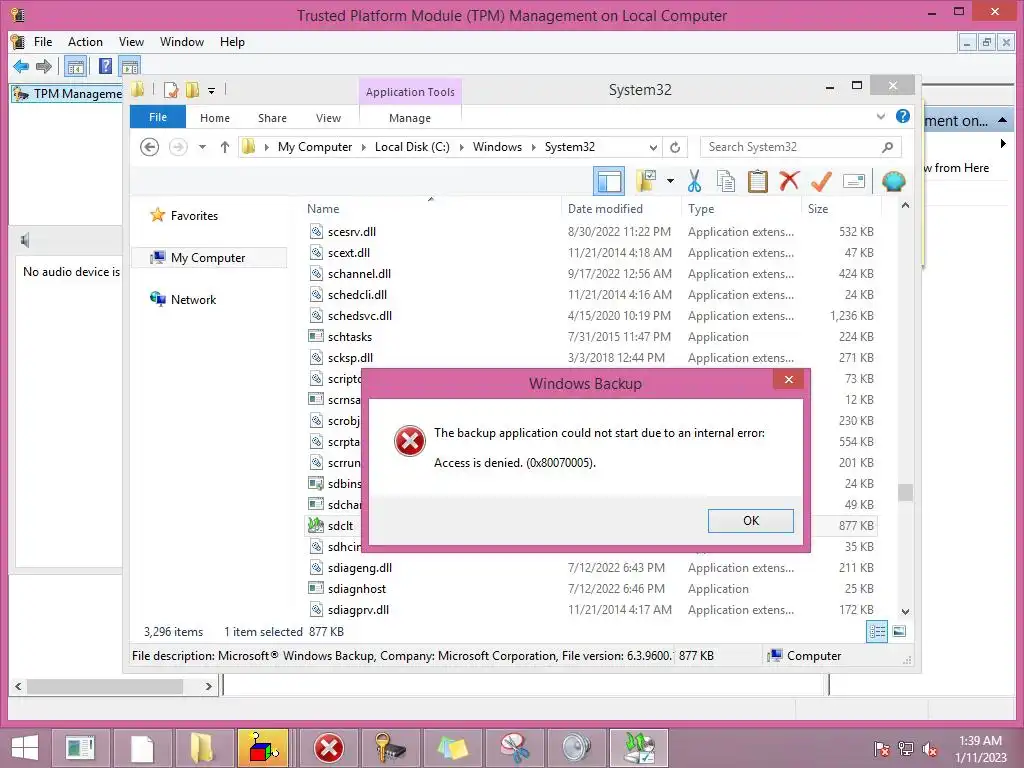
Task: Expand the address bar history dropdown
Action: (x=652, y=147)
